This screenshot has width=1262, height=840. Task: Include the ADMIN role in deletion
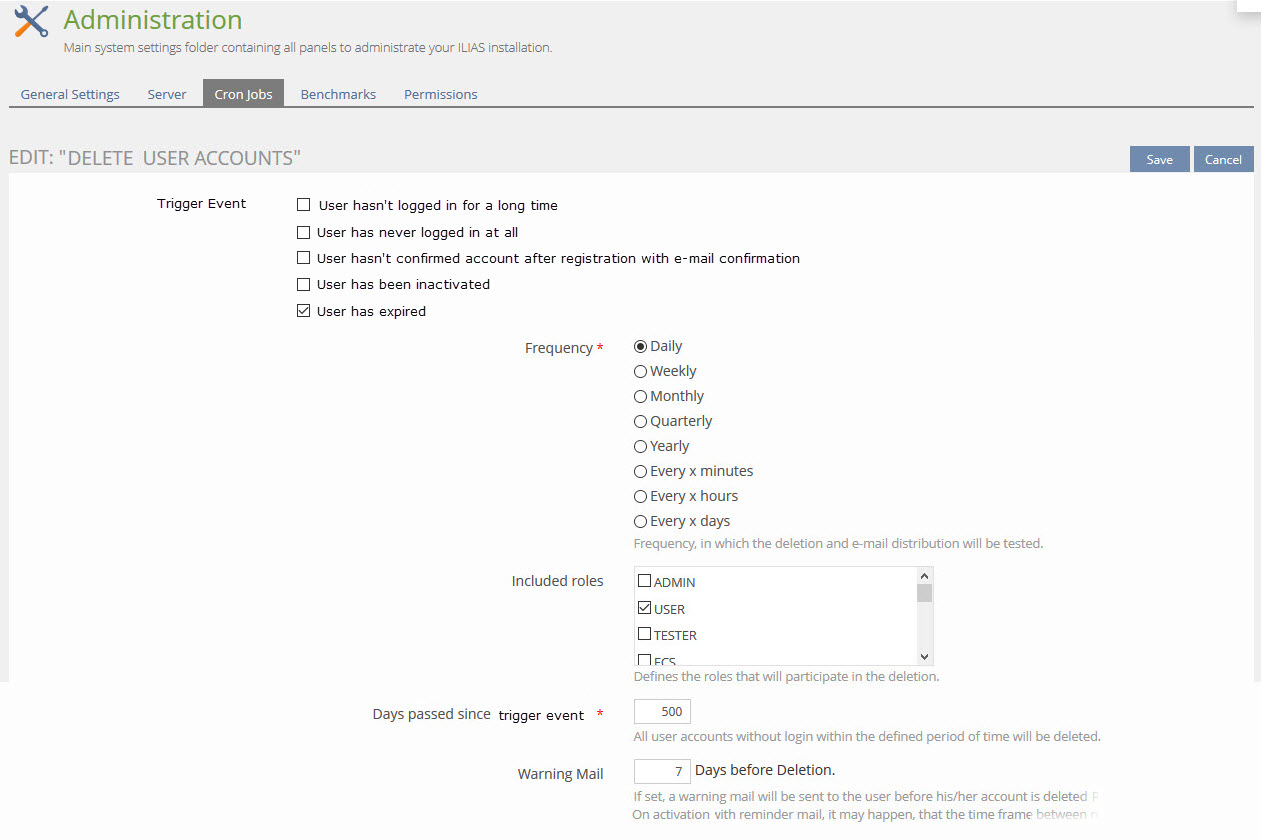pos(645,581)
